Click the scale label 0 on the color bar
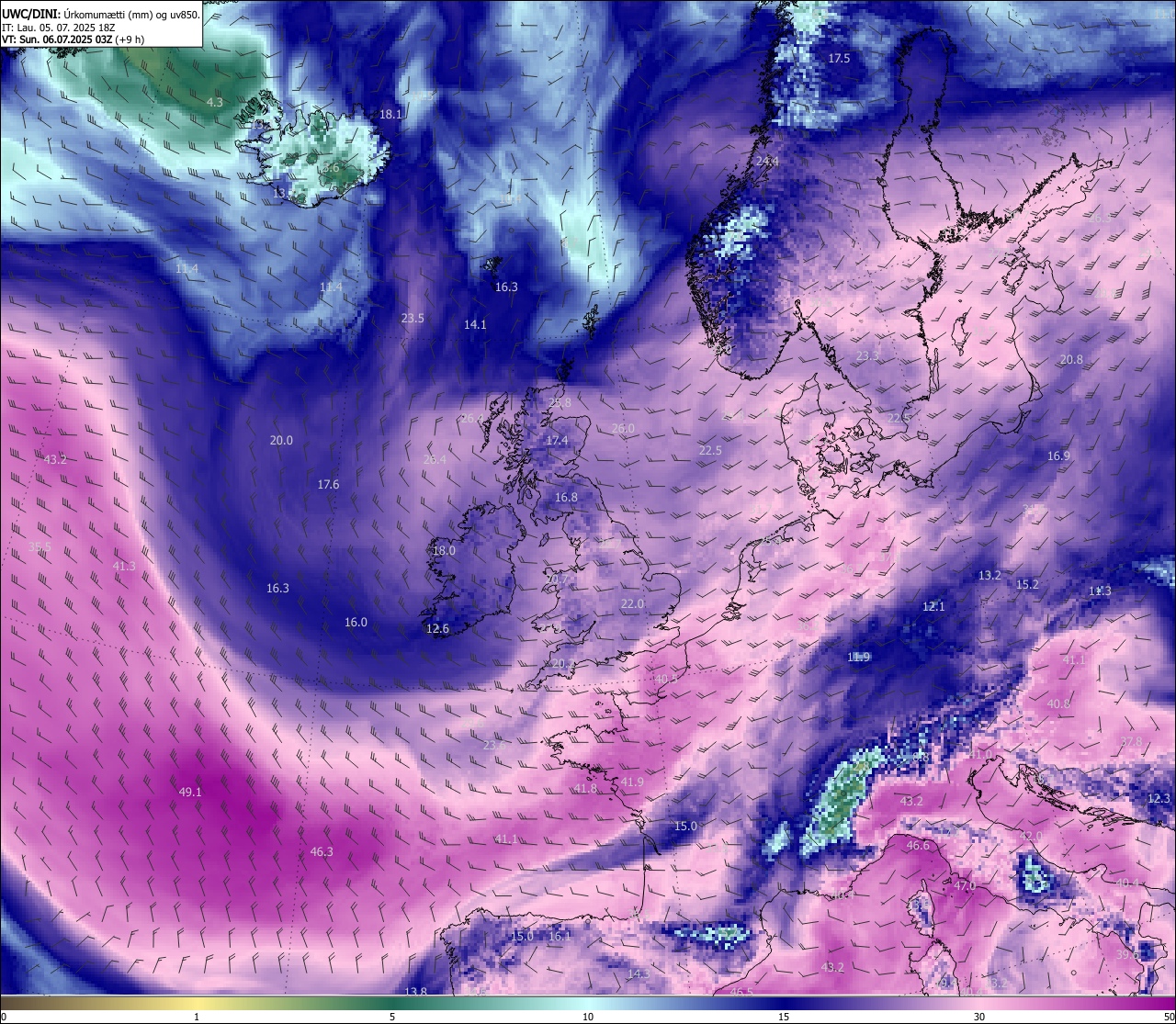The width and height of the screenshot is (1176, 1024). point(4,1017)
